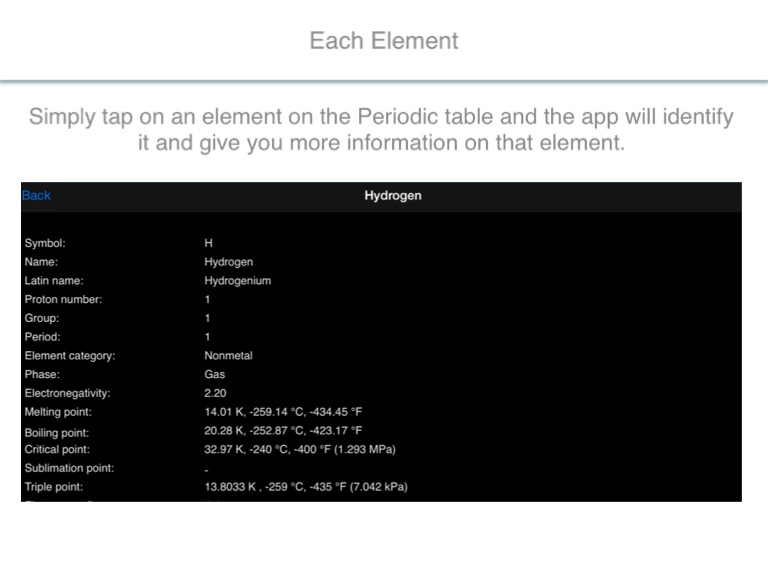This screenshot has width=768, height=561.
Task: Select the Proton number row label
Action: click(x=63, y=299)
